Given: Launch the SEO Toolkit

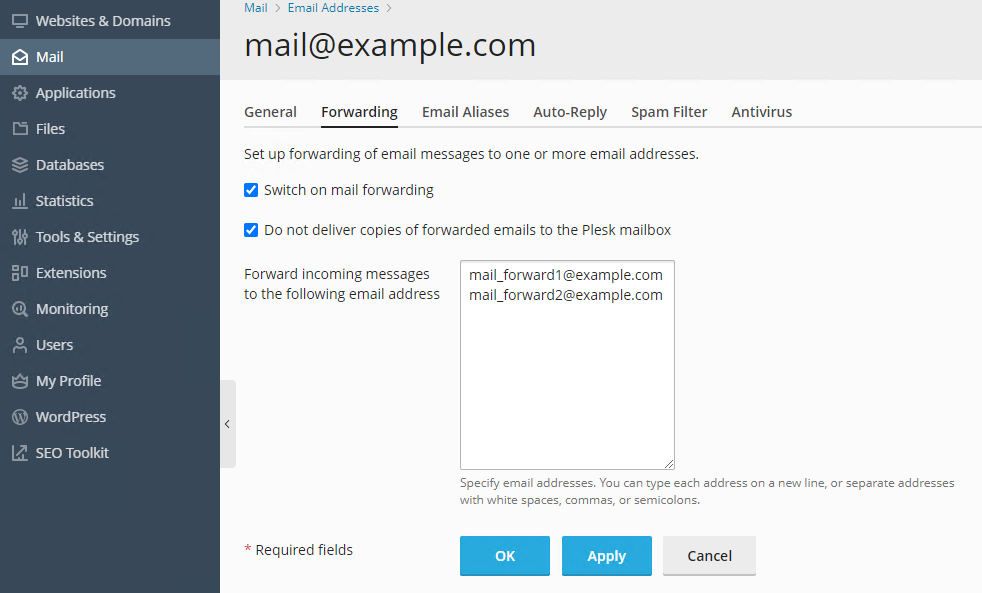Looking at the screenshot, I should [x=71, y=452].
